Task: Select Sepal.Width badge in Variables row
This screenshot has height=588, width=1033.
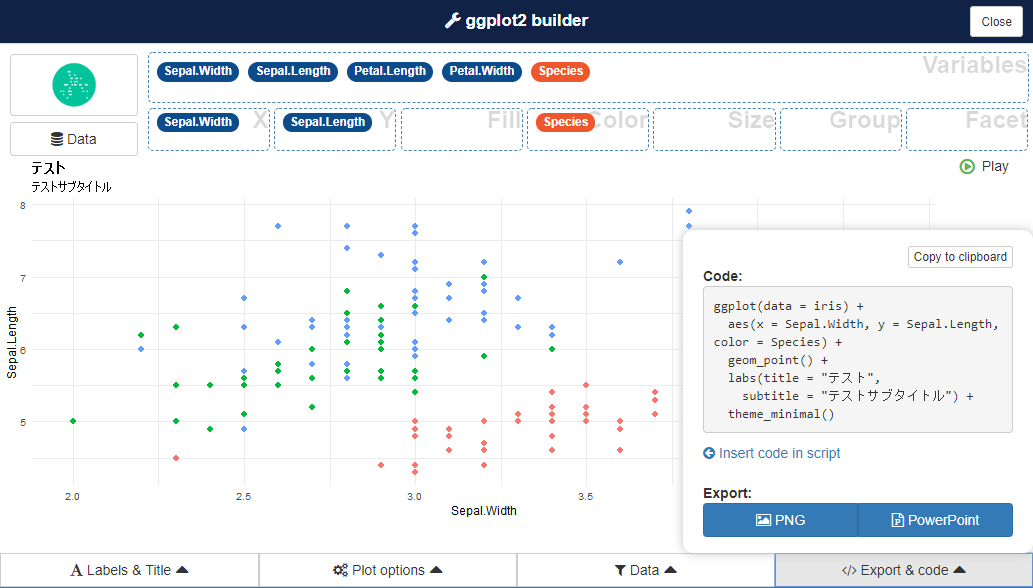Action: (x=198, y=71)
